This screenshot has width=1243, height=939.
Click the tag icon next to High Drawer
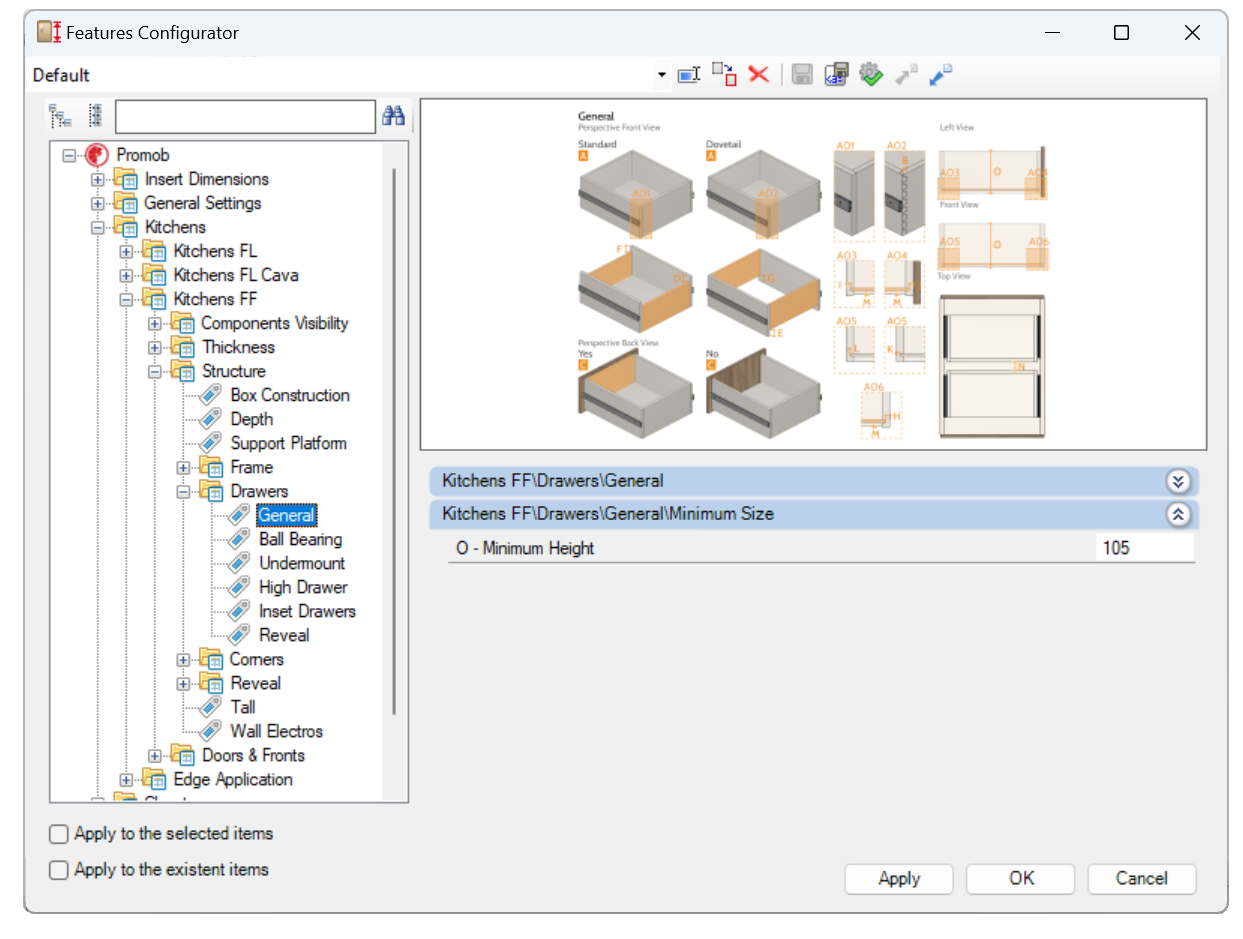(239, 587)
